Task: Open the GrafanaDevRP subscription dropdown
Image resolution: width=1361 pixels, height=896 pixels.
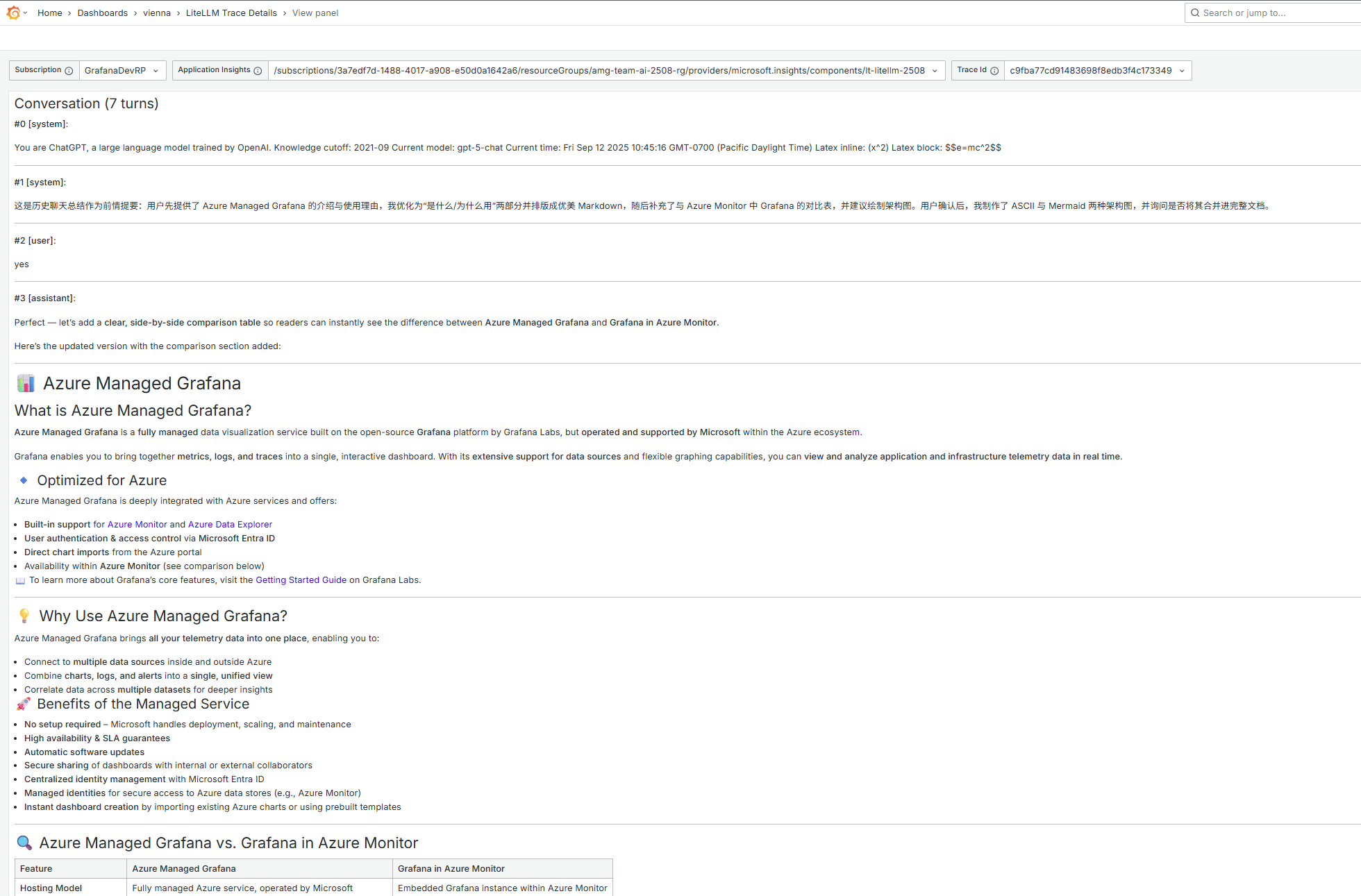Action: coord(122,71)
